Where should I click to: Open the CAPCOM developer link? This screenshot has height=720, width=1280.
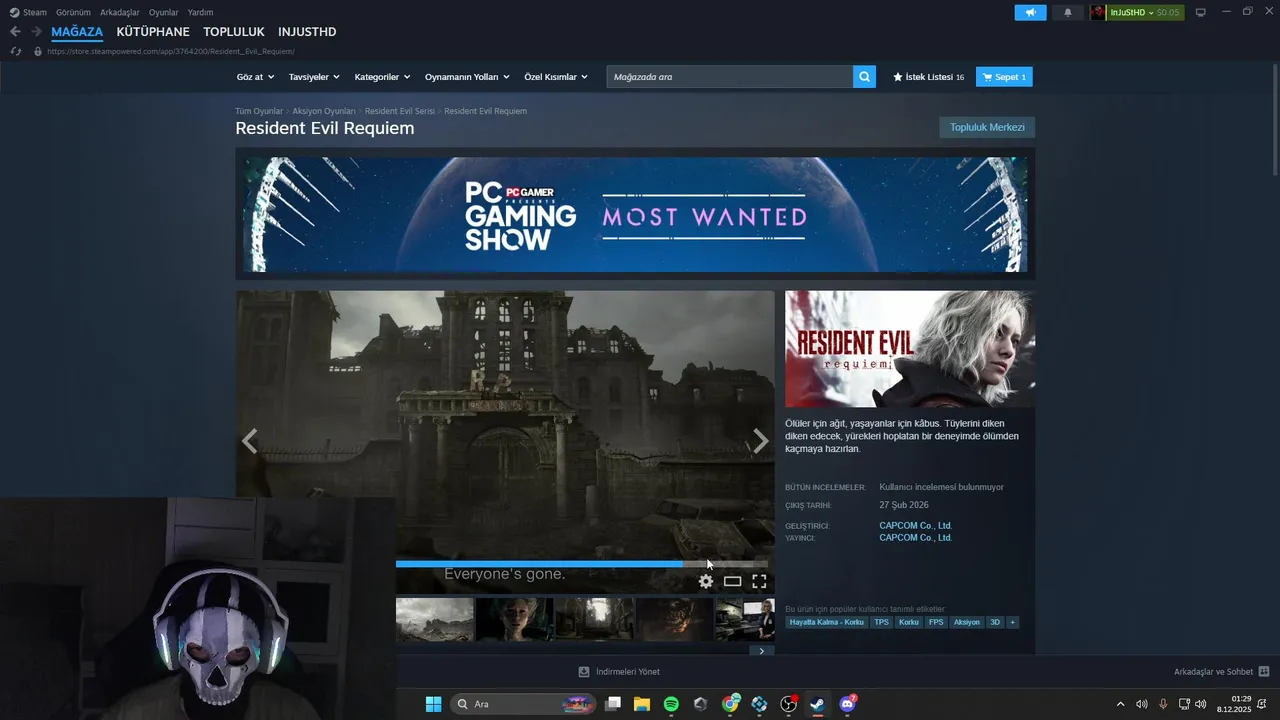point(915,525)
